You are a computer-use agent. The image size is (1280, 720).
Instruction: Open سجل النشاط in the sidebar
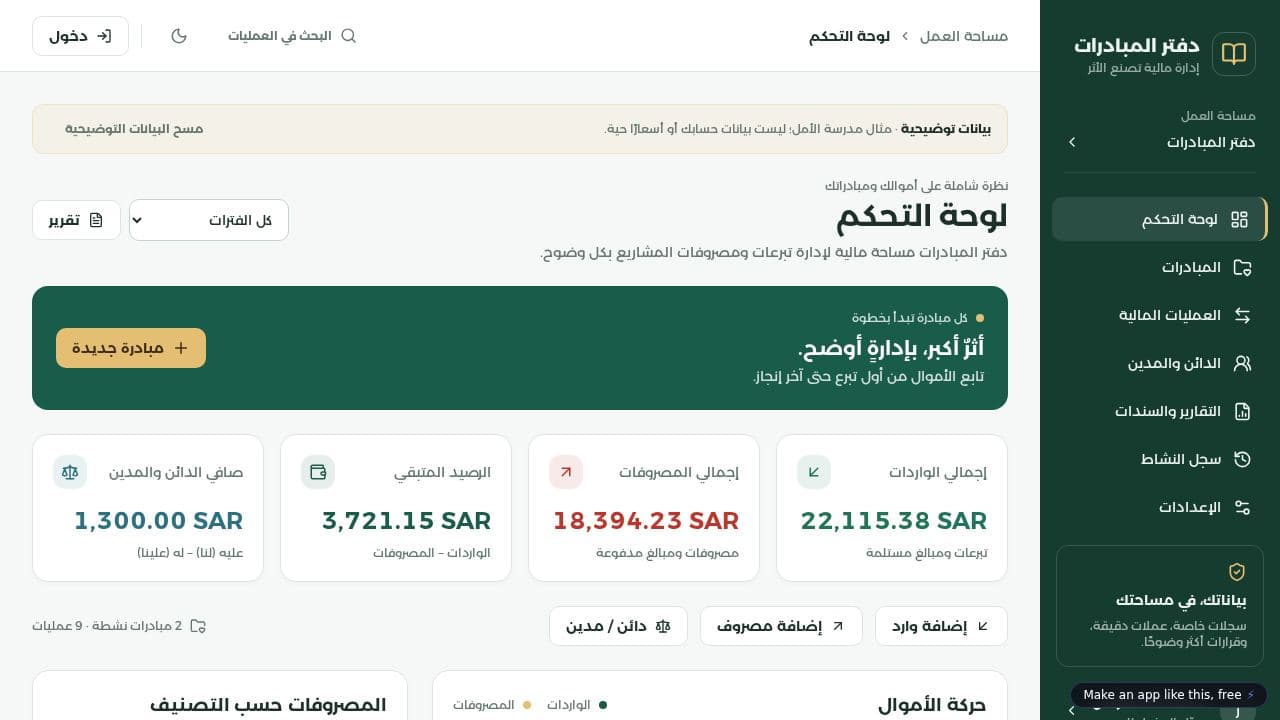click(1159, 459)
